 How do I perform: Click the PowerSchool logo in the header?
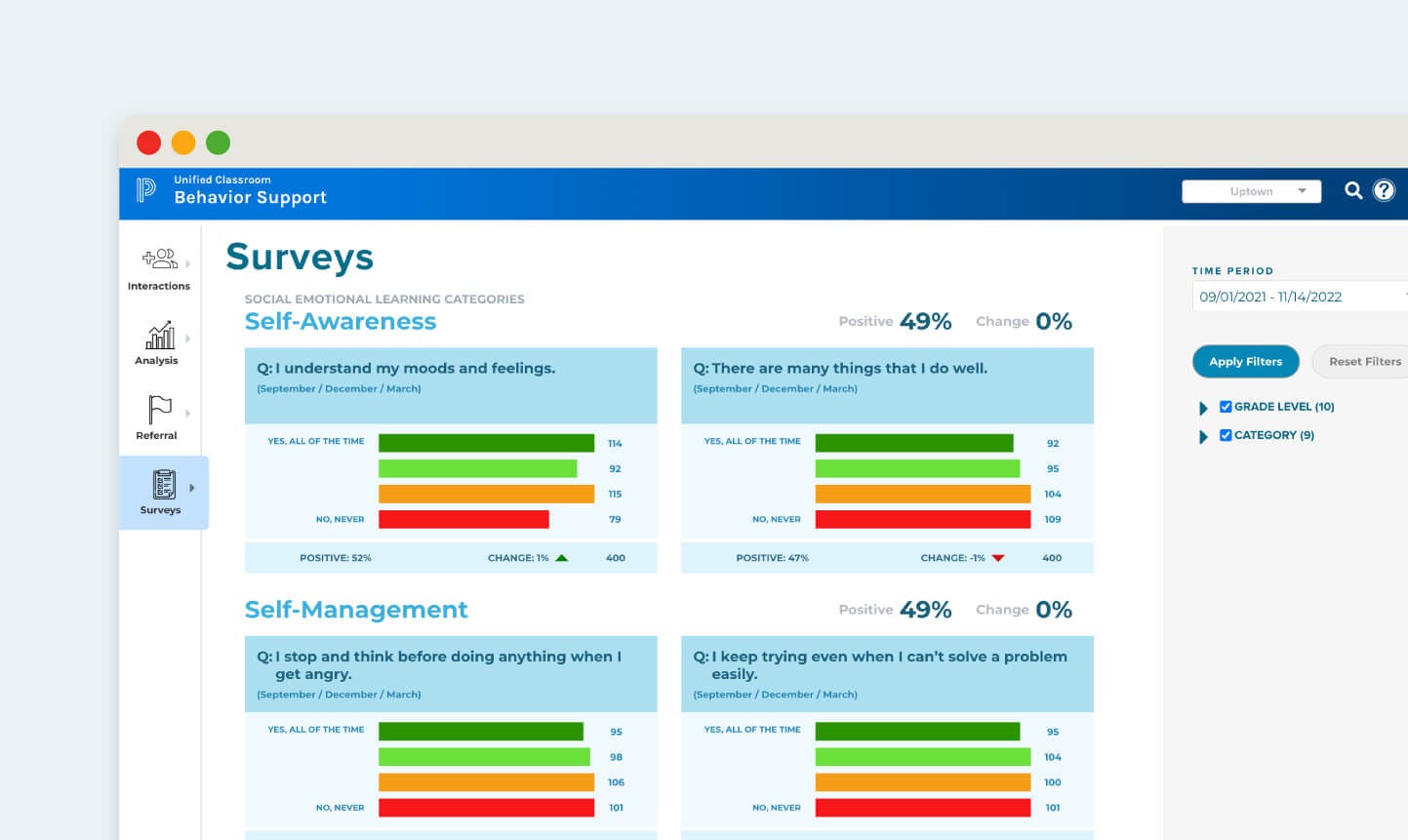pos(146,189)
